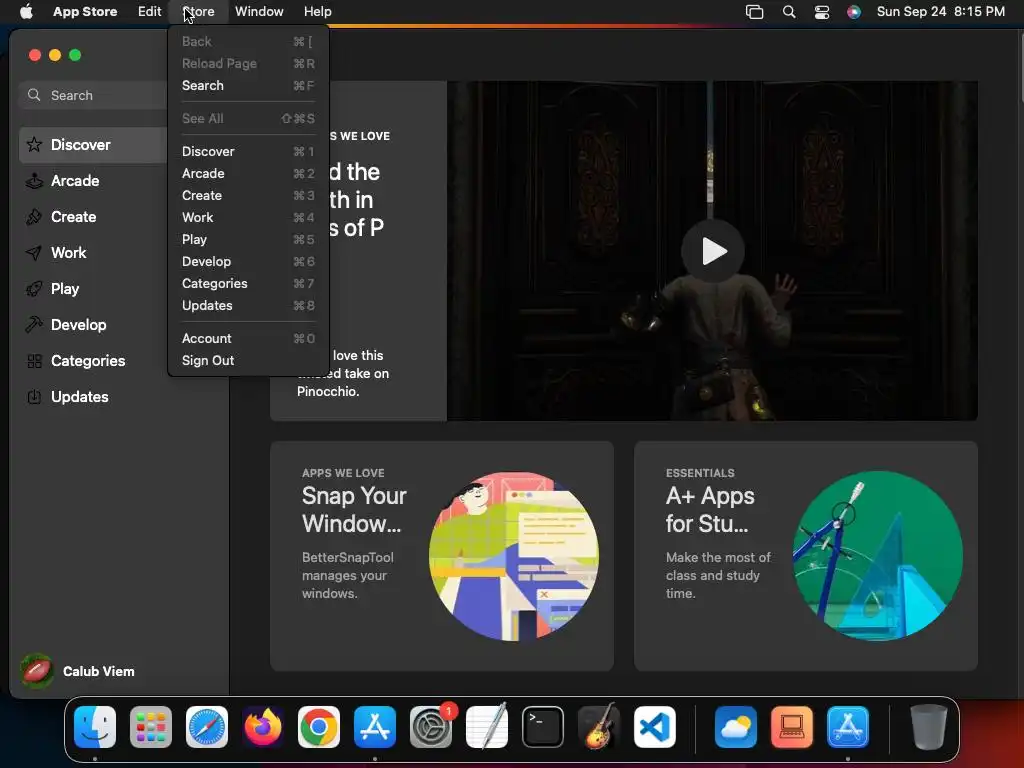Launch Firefox from the Dock
This screenshot has width=1024, height=768.
(263, 727)
